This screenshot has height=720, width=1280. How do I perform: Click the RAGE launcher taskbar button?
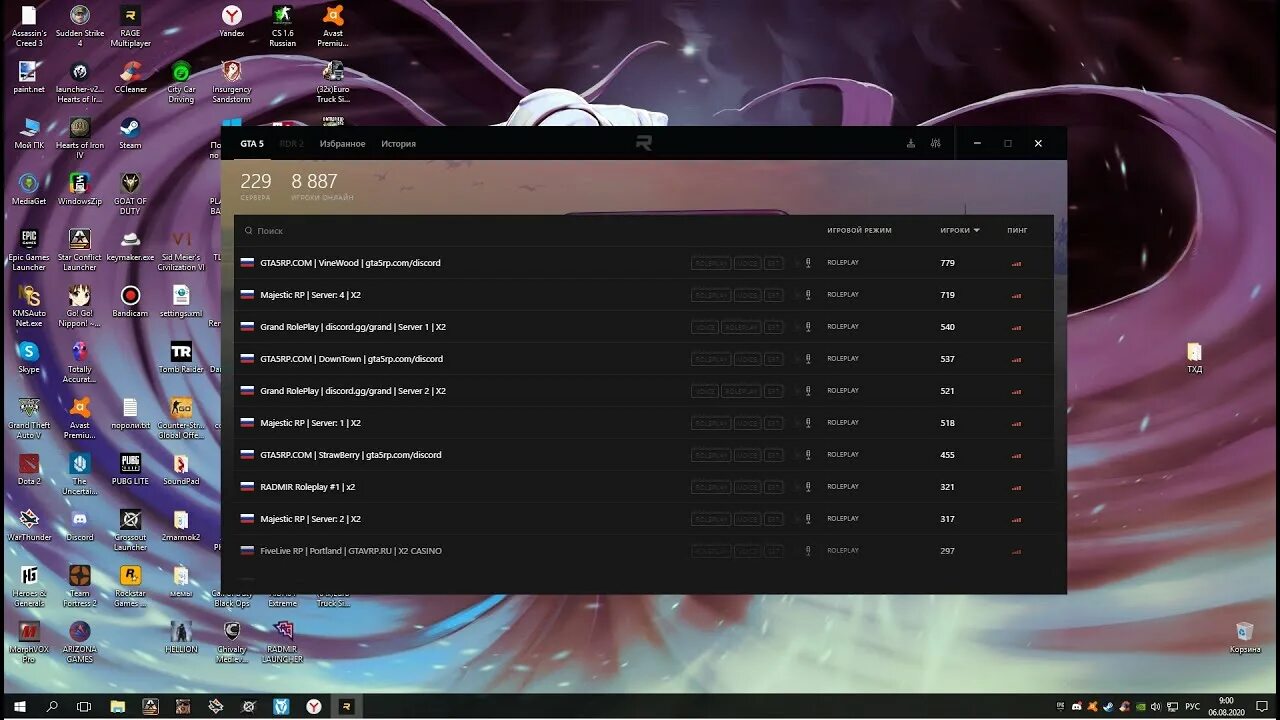[x=346, y=706]
